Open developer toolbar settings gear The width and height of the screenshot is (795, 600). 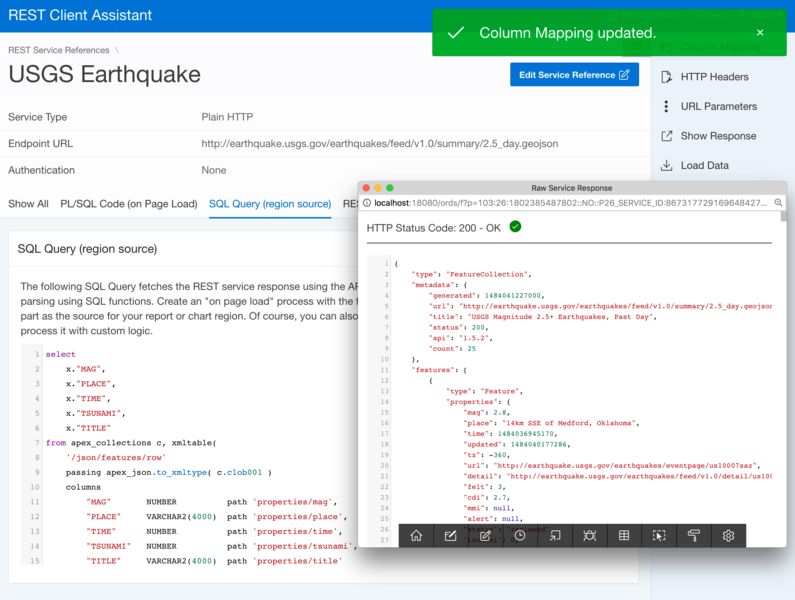tap(728, 536)
